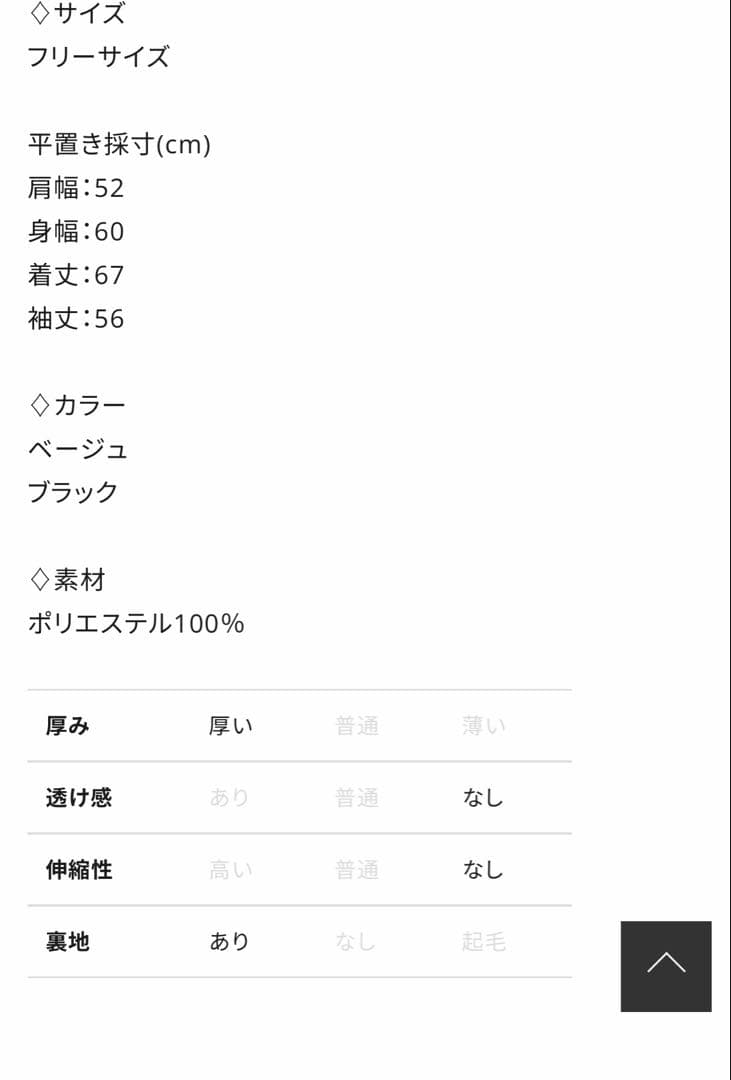
Task: Select 起毛 in the 裏地 row
Action: click(484, 942)
